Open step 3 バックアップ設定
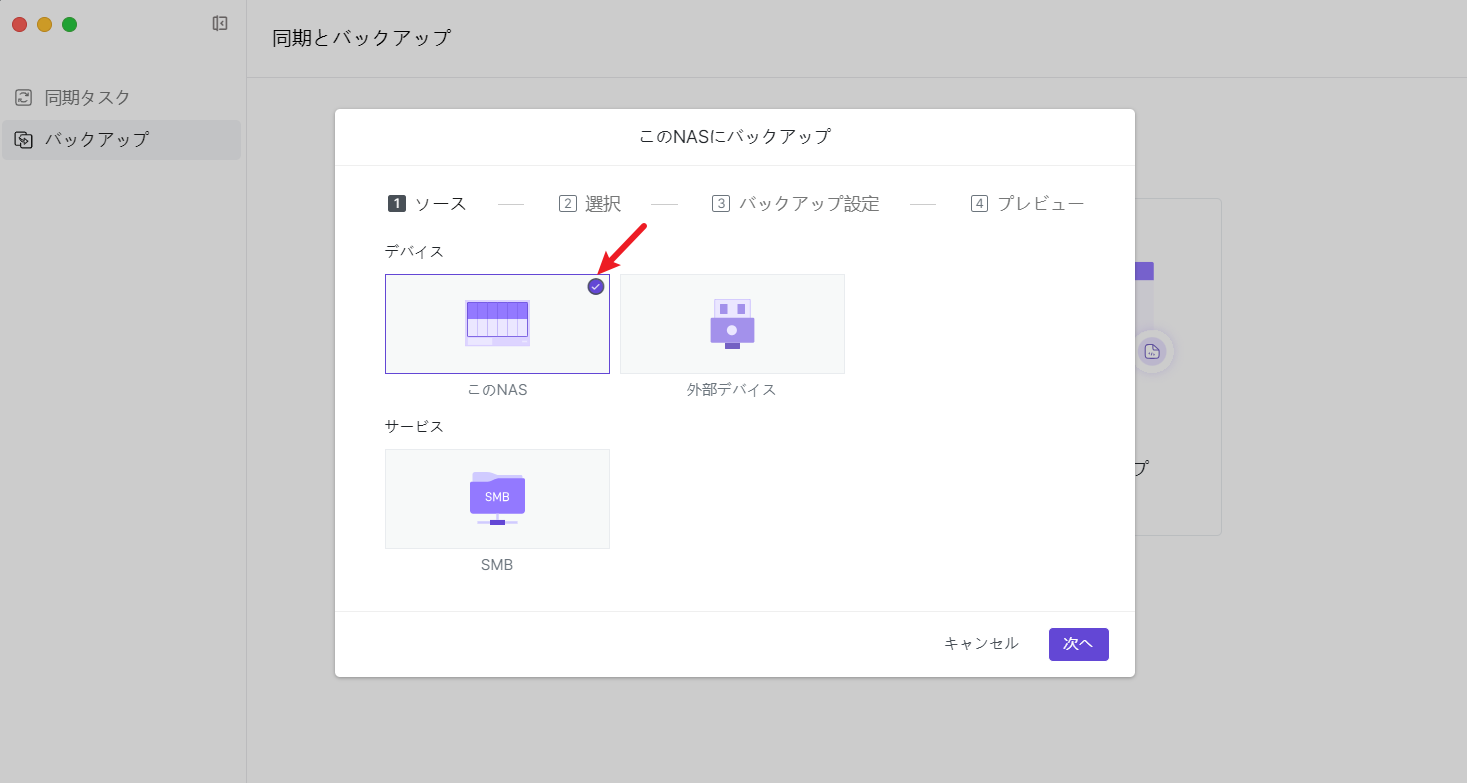 point(796,204)
